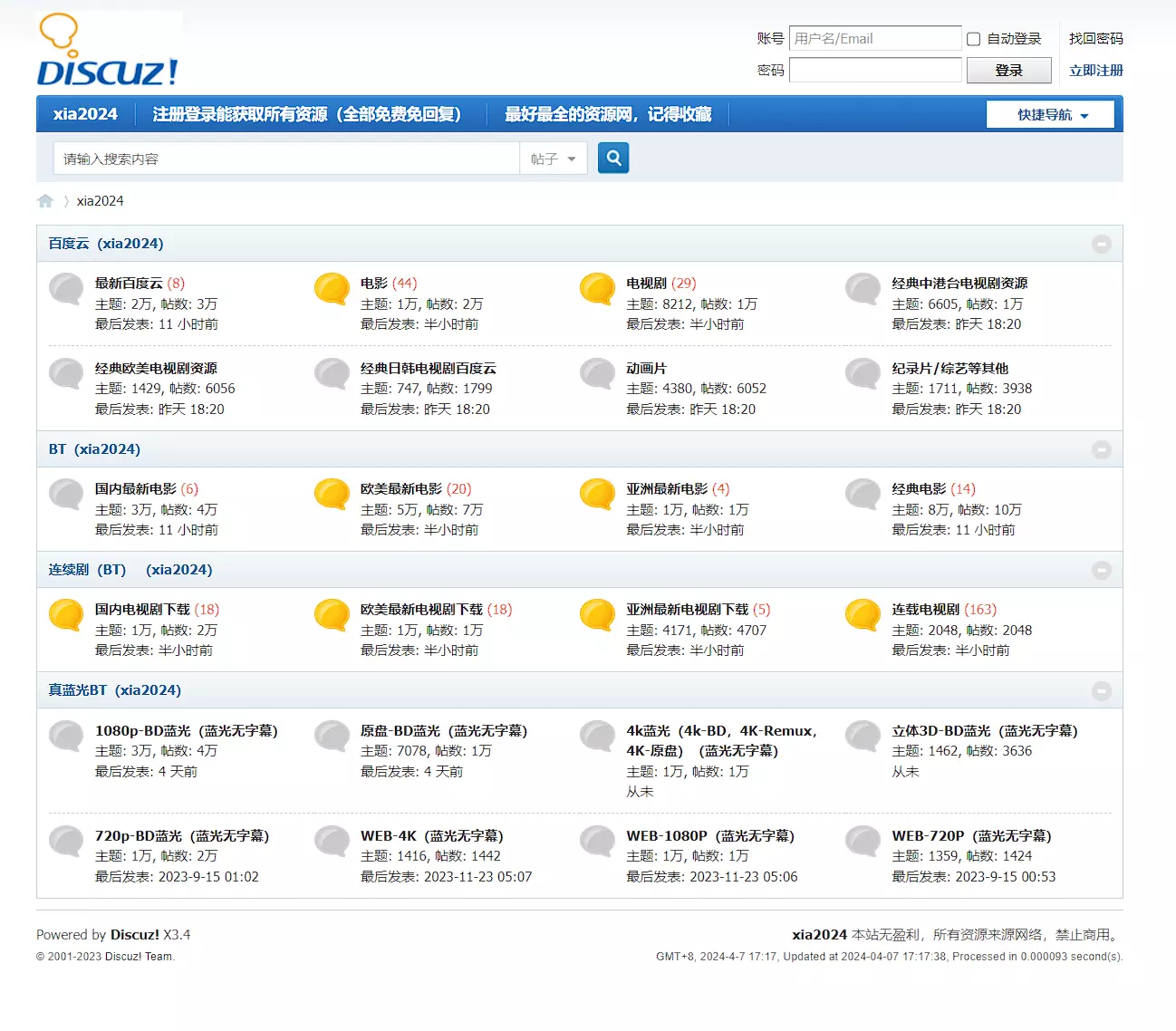
Task: Open the 帖子 search type dropdown
Action: (554, 159)
